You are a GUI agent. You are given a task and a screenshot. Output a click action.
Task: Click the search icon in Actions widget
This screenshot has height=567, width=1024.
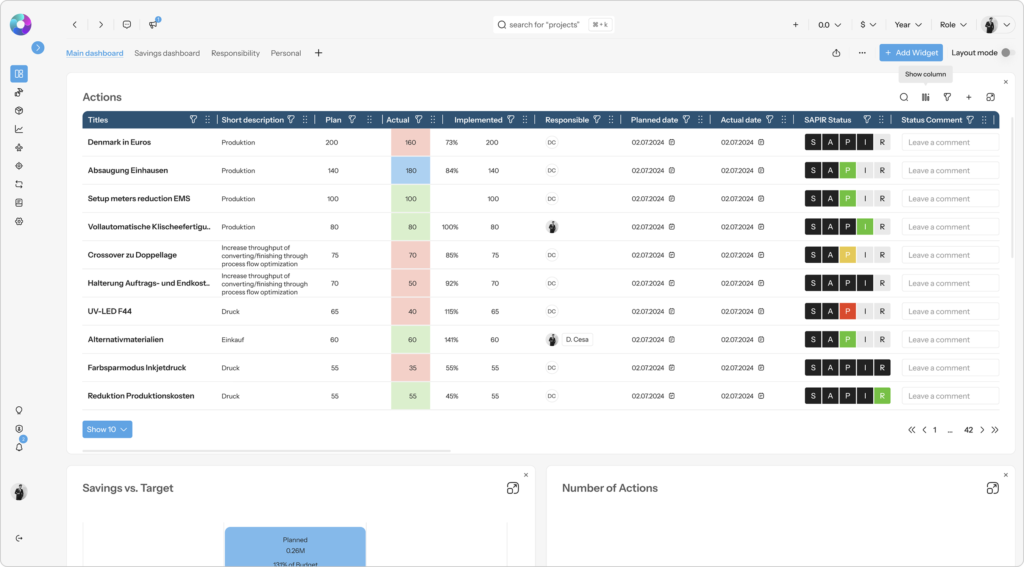pyautogui.click(x=904, y=97)
